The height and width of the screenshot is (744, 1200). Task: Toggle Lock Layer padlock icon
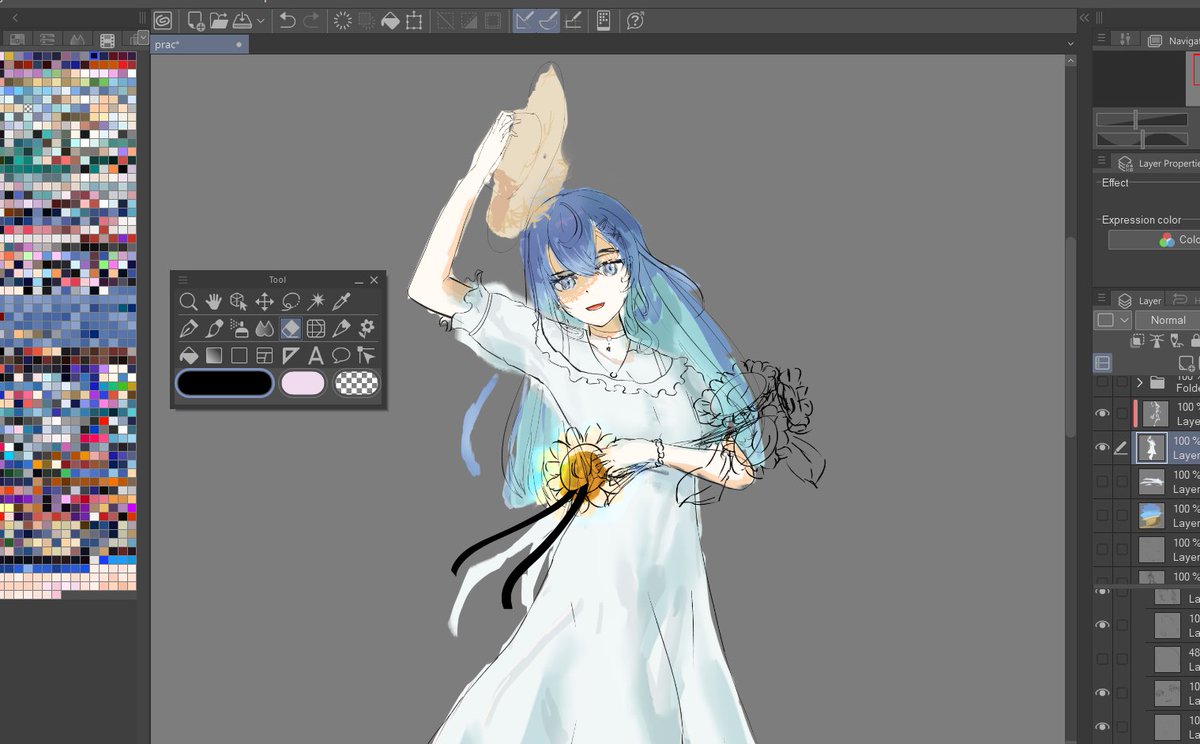tap(1195, 341)
